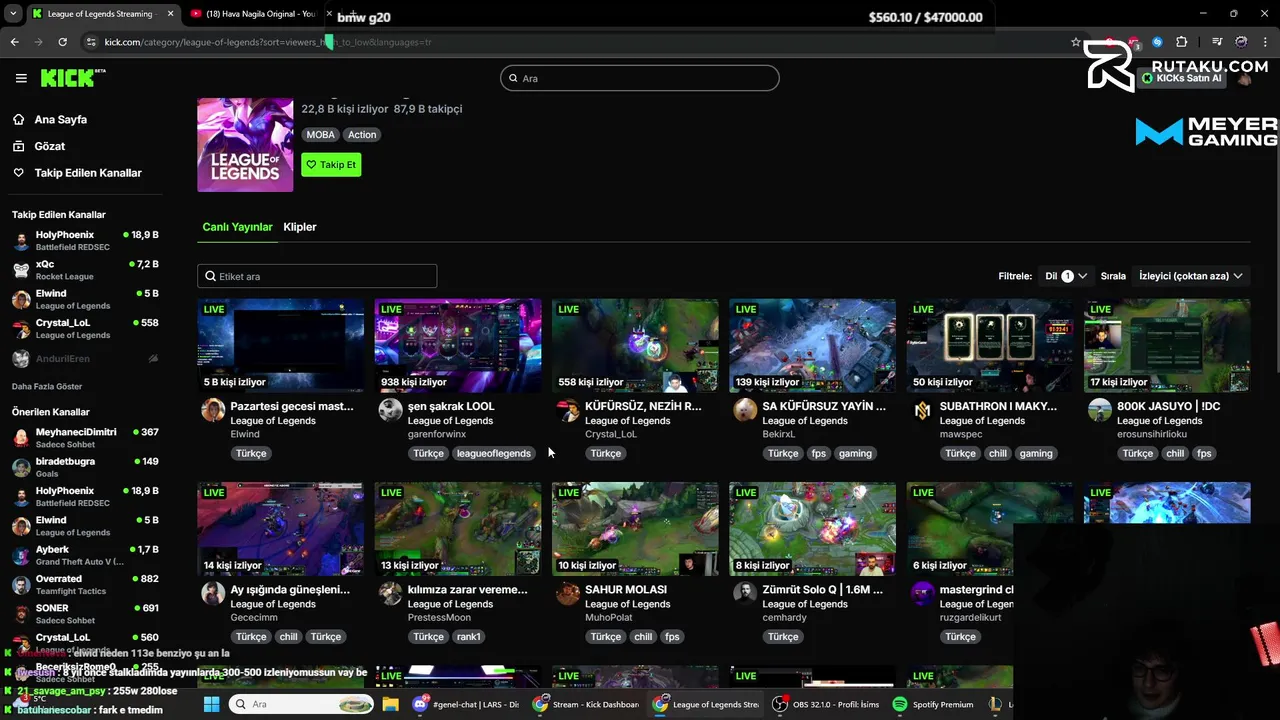The width and height of the screenshot is (1280, 720).
Task: Click KICKs Satın Al button
Action: pyautogui.click(x=1182, y=78)
